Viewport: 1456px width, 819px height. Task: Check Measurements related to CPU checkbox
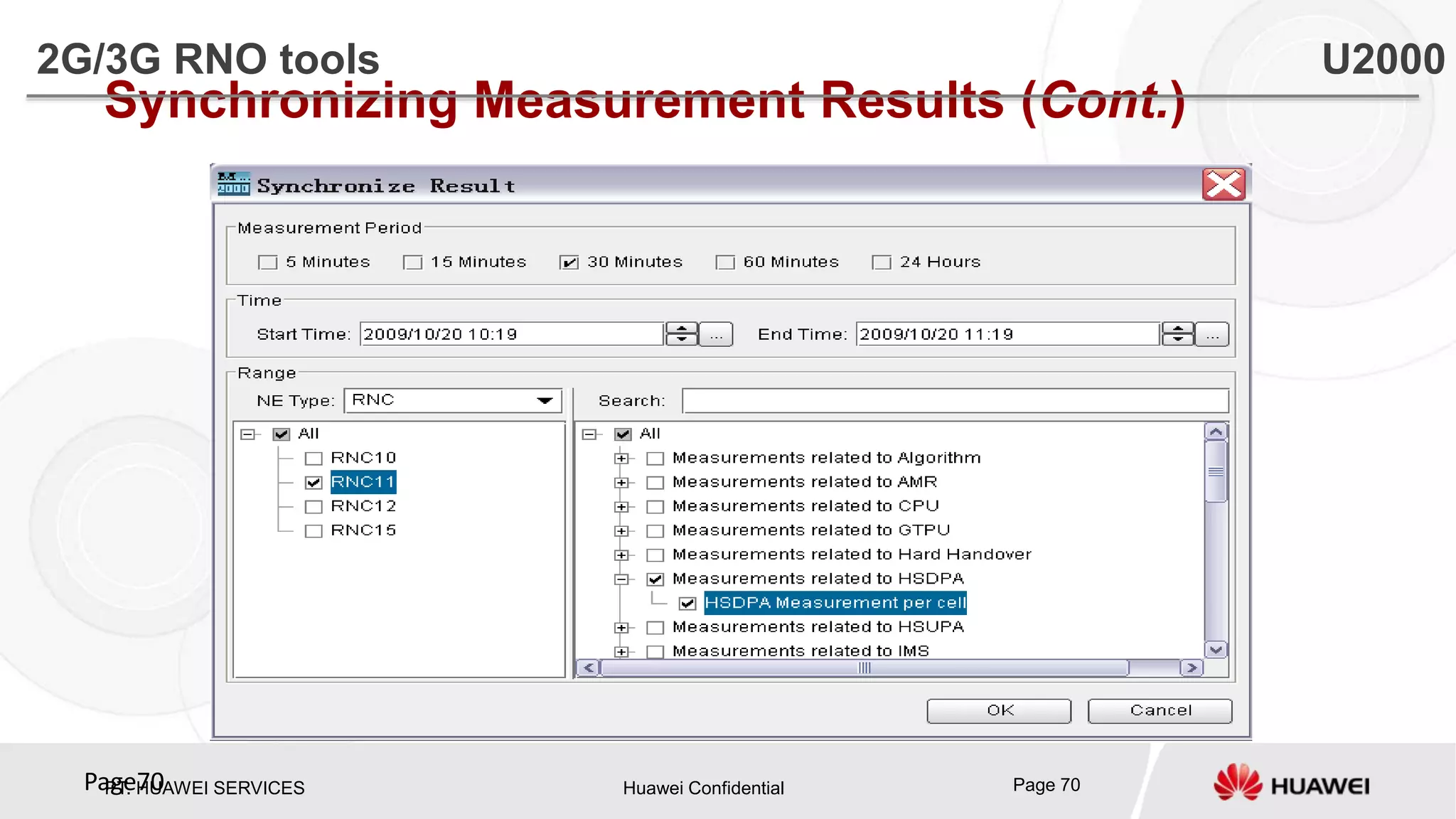coord(655,507)
